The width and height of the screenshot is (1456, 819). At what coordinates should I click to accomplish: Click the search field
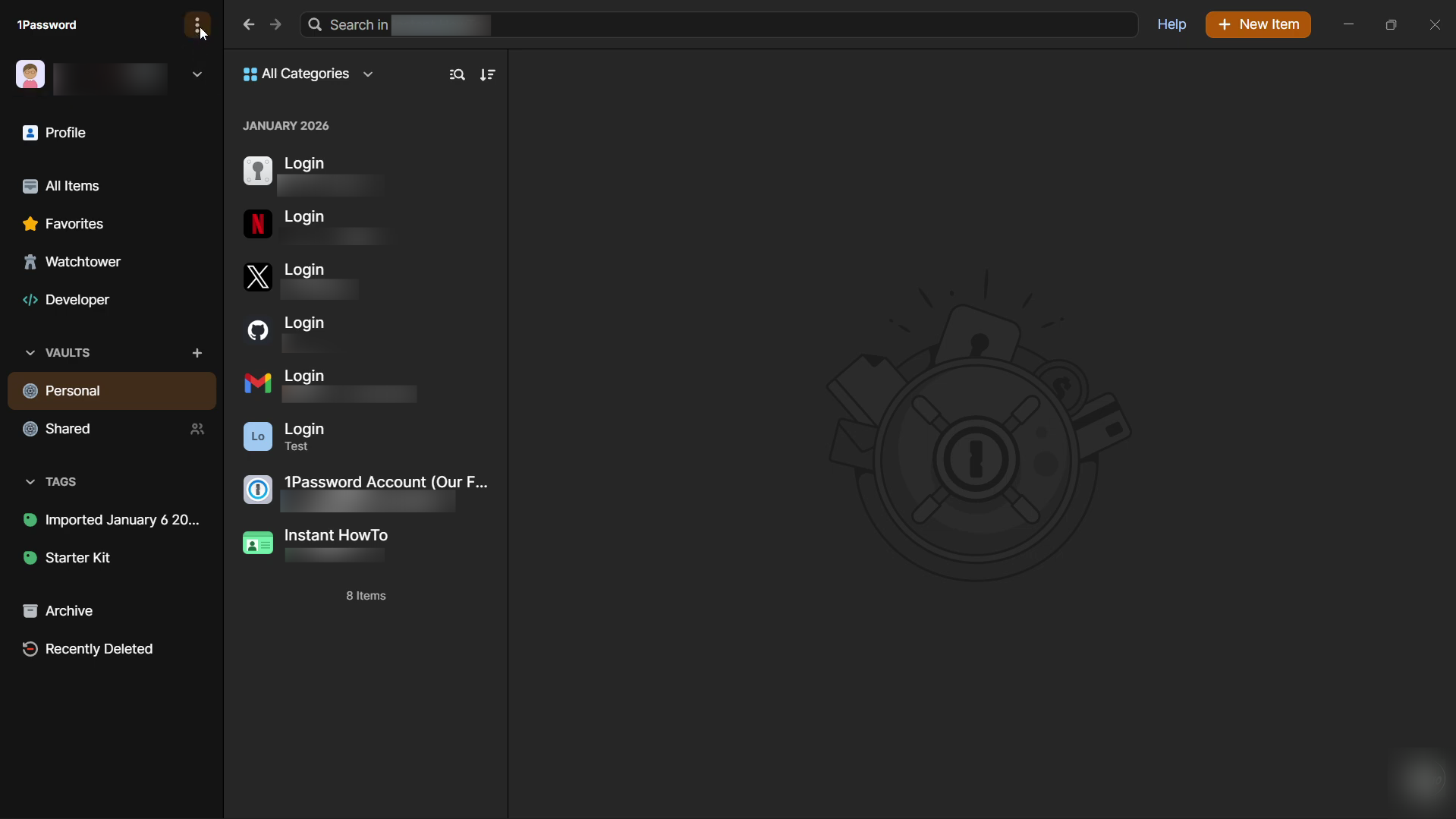(719, 25)
